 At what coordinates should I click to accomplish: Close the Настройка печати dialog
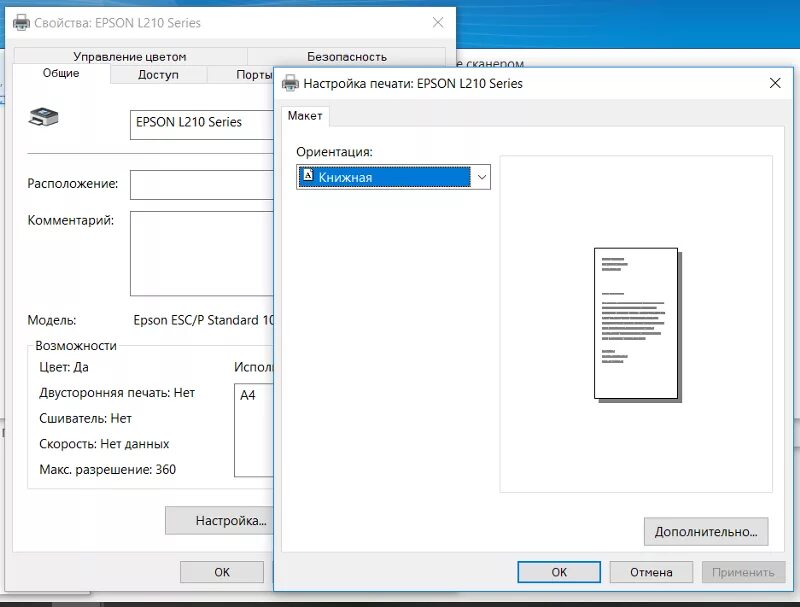pos(775,83)
